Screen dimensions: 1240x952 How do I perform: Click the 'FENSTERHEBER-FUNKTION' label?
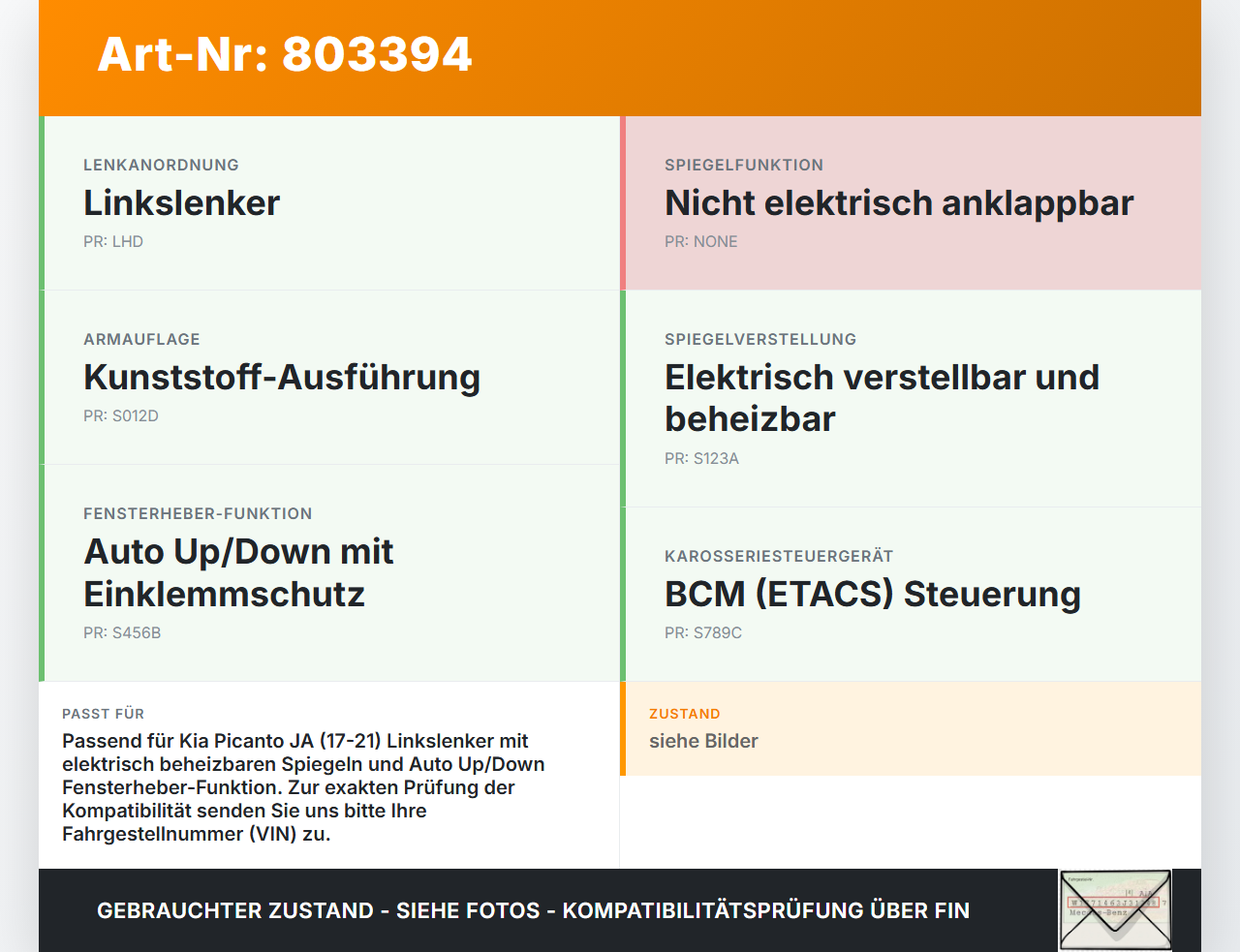click(x=198, y=513)
